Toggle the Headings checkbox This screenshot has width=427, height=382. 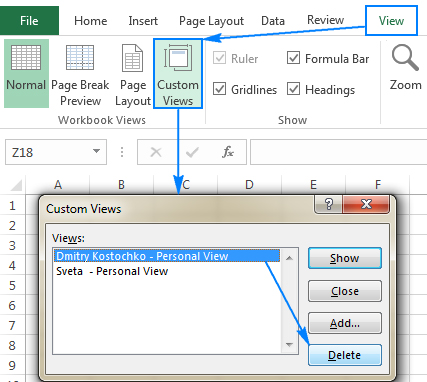[293, 89]
